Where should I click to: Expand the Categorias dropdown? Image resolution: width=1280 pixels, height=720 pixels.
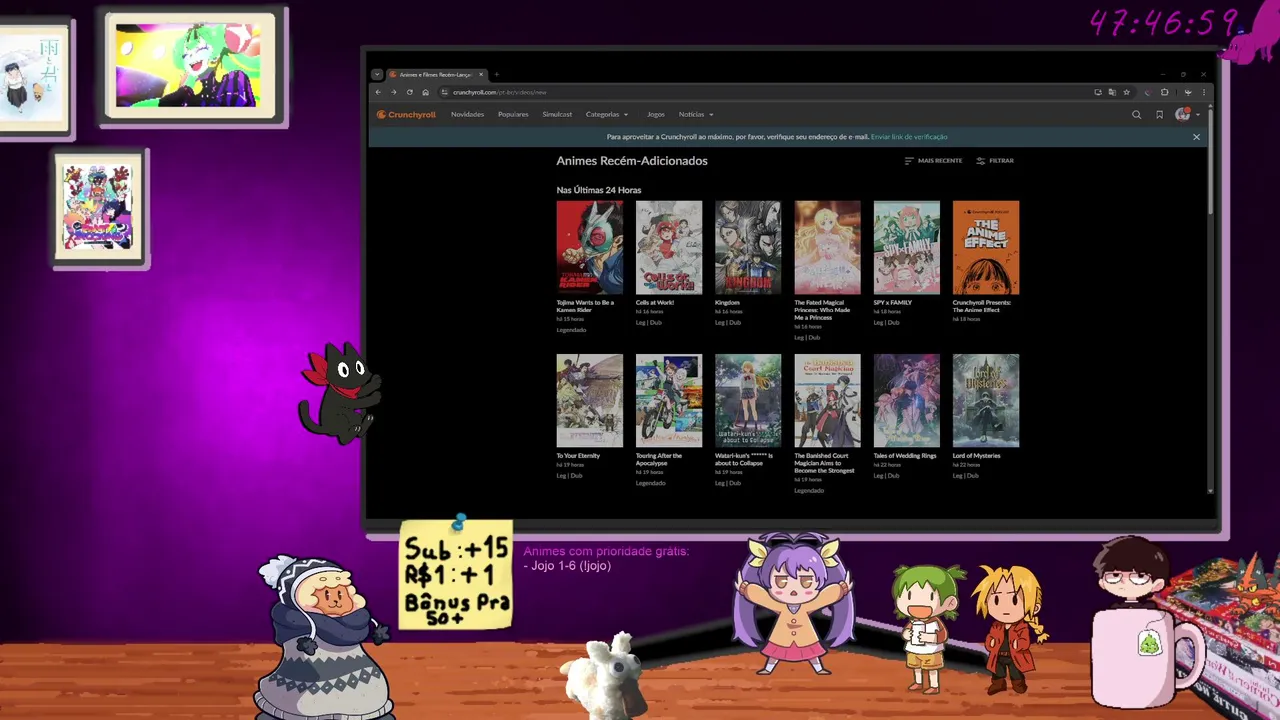pyautogui.click(x=607, y=115)
